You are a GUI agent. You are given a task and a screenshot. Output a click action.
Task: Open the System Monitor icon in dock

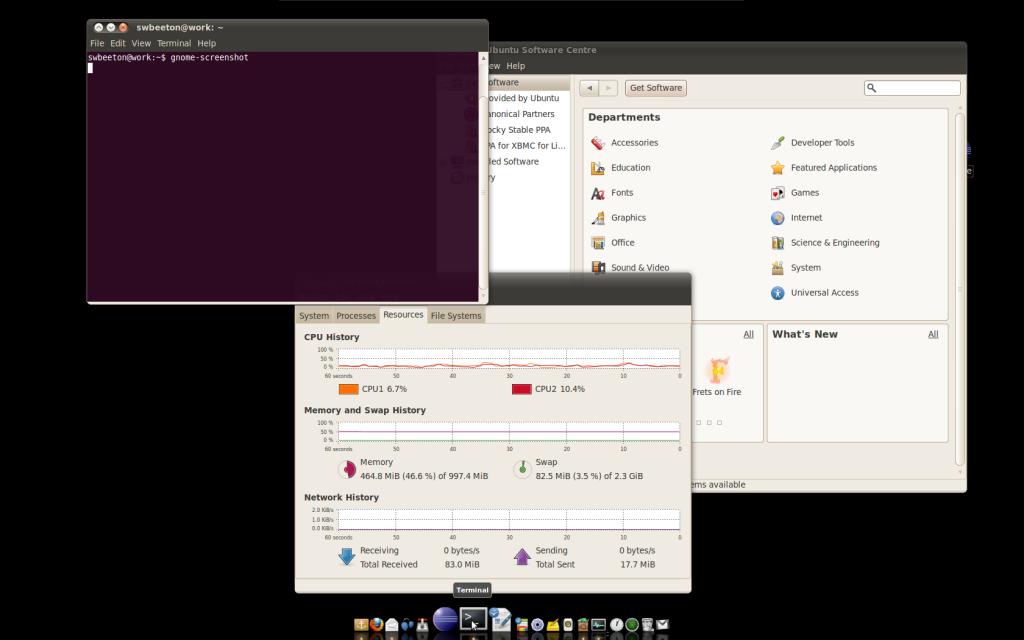(x=598, y=624)
